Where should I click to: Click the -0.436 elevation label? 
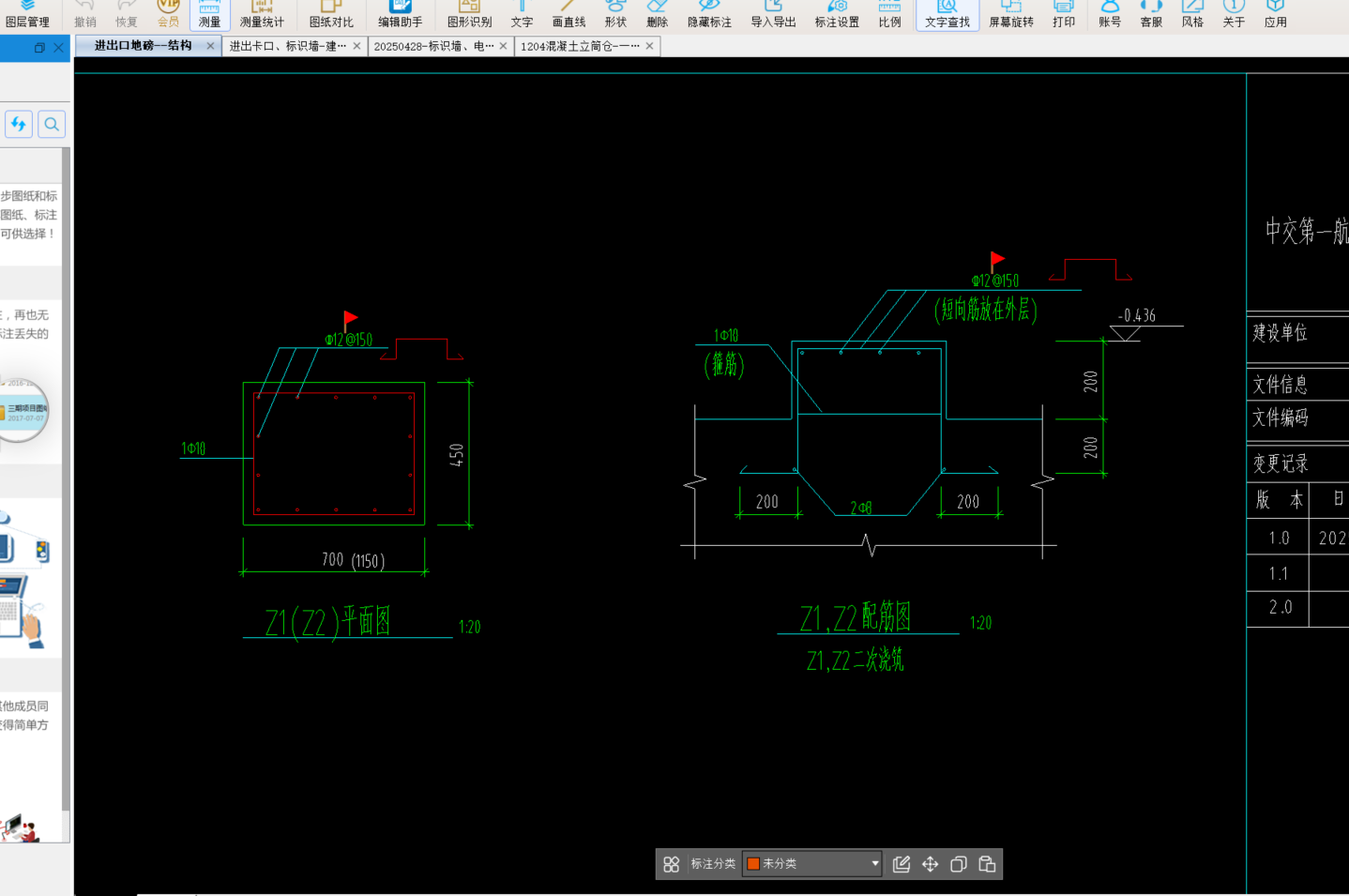click(1137, 316)
